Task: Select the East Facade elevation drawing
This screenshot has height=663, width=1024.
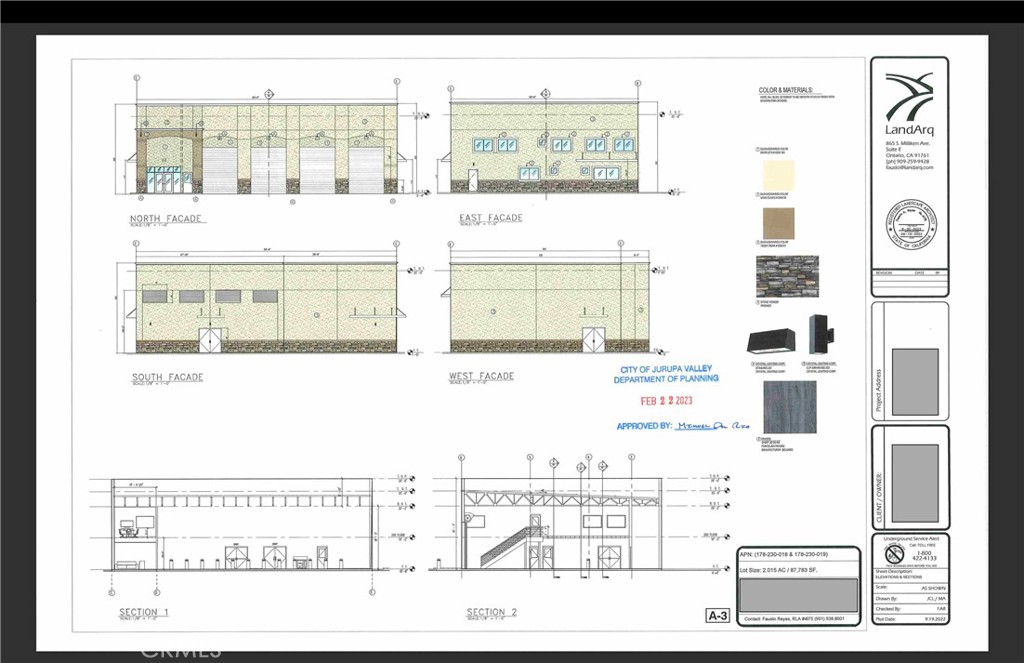Action: 544,146
